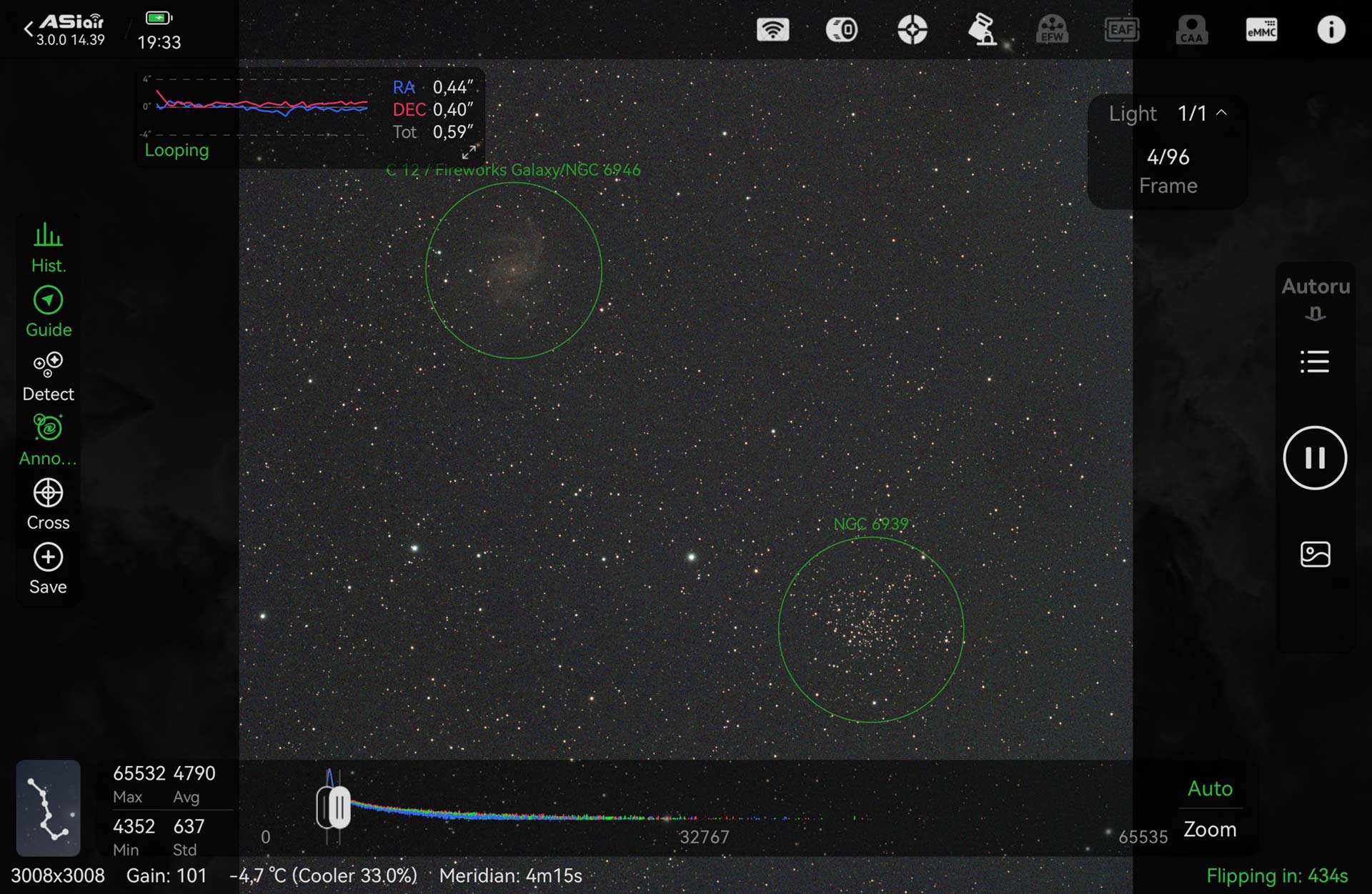Select the Fireworks Galaxy NGC 6946 label
The height and width of the screenshot is (894, 1372).
(x=513, y=170)
